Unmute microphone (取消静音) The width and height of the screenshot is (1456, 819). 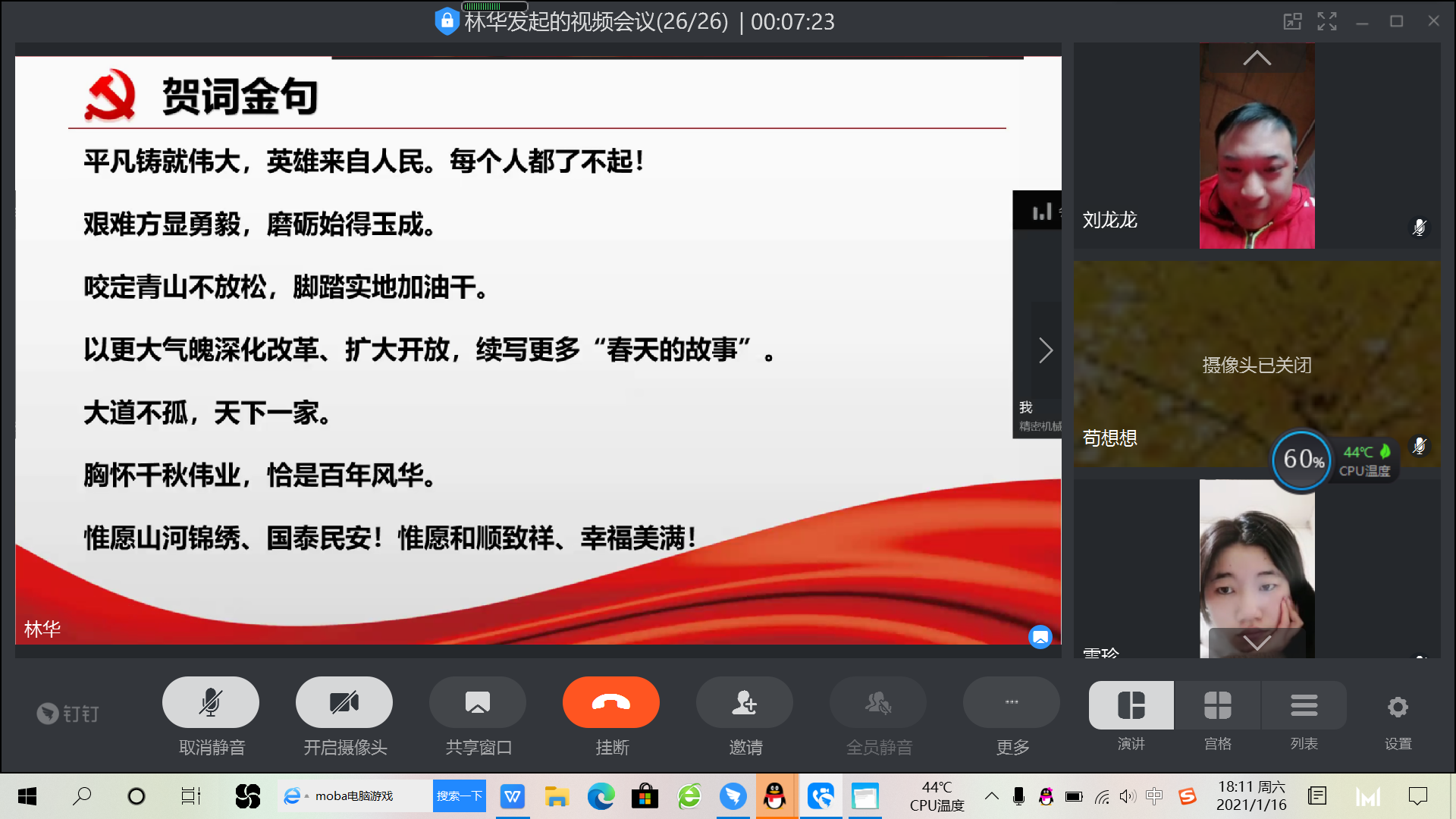tap(210, 703)
